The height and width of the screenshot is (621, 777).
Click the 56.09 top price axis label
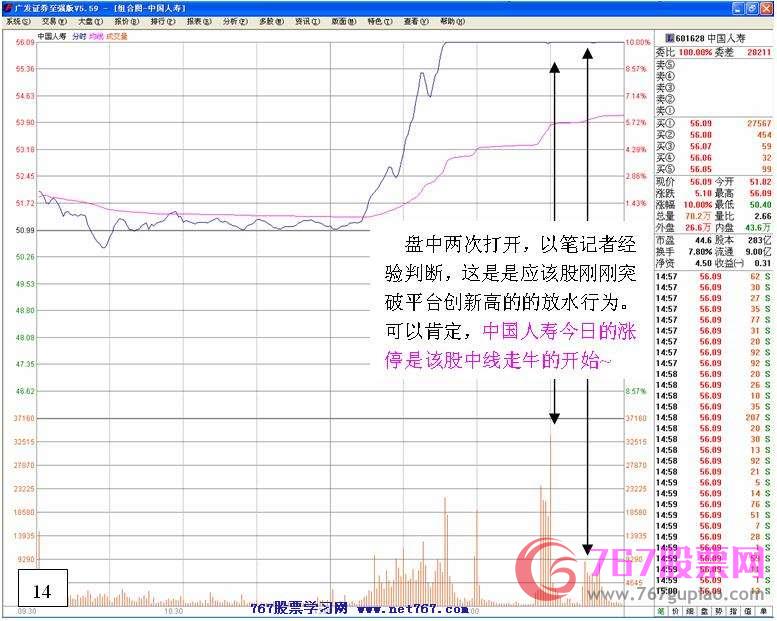click(25, 43)
